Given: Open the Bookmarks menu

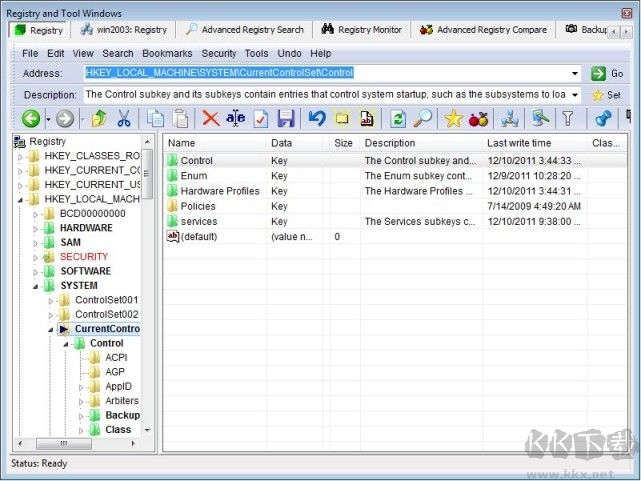Looking at the screenshot, I should point(167,54).
